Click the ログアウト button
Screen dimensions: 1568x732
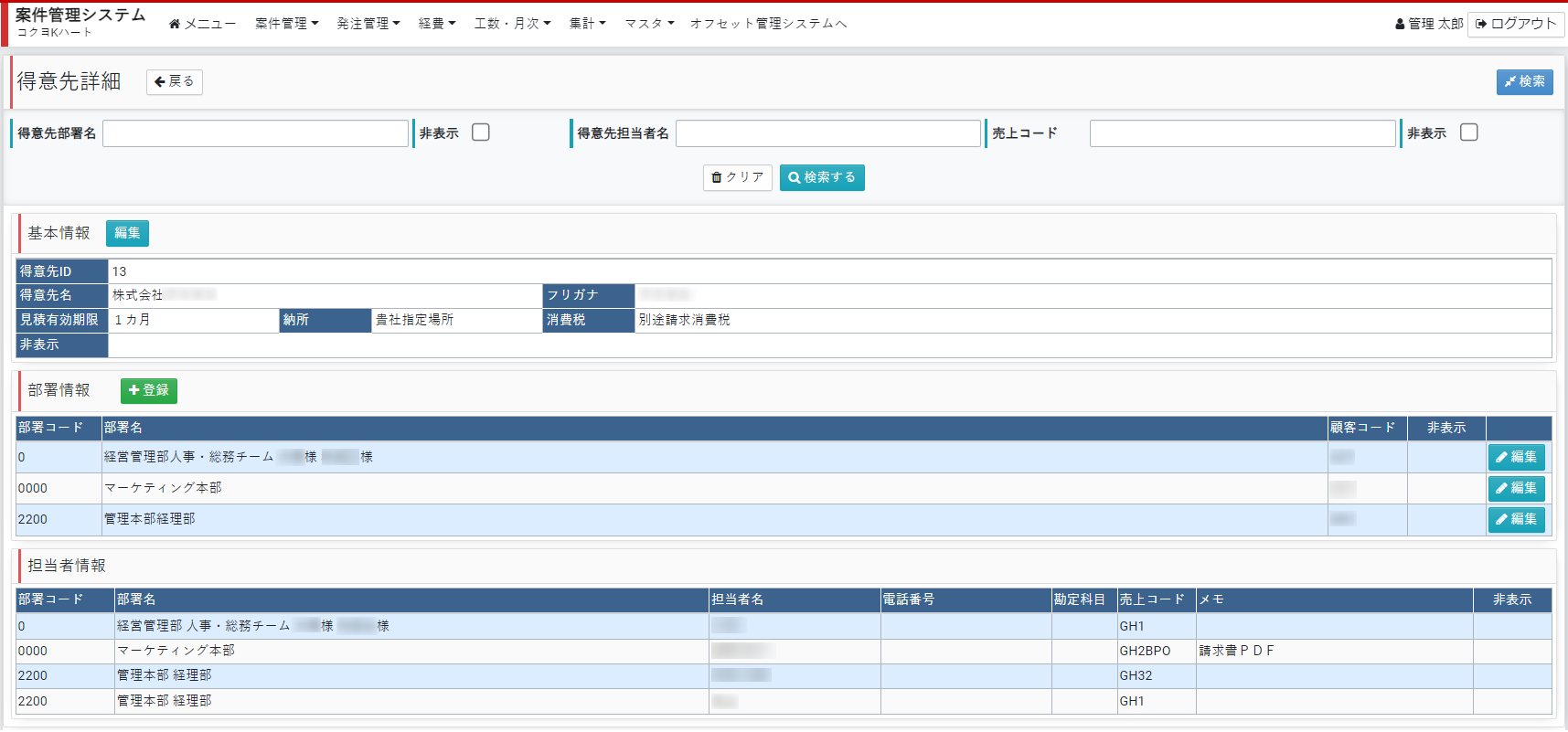tap(1515, 24)
